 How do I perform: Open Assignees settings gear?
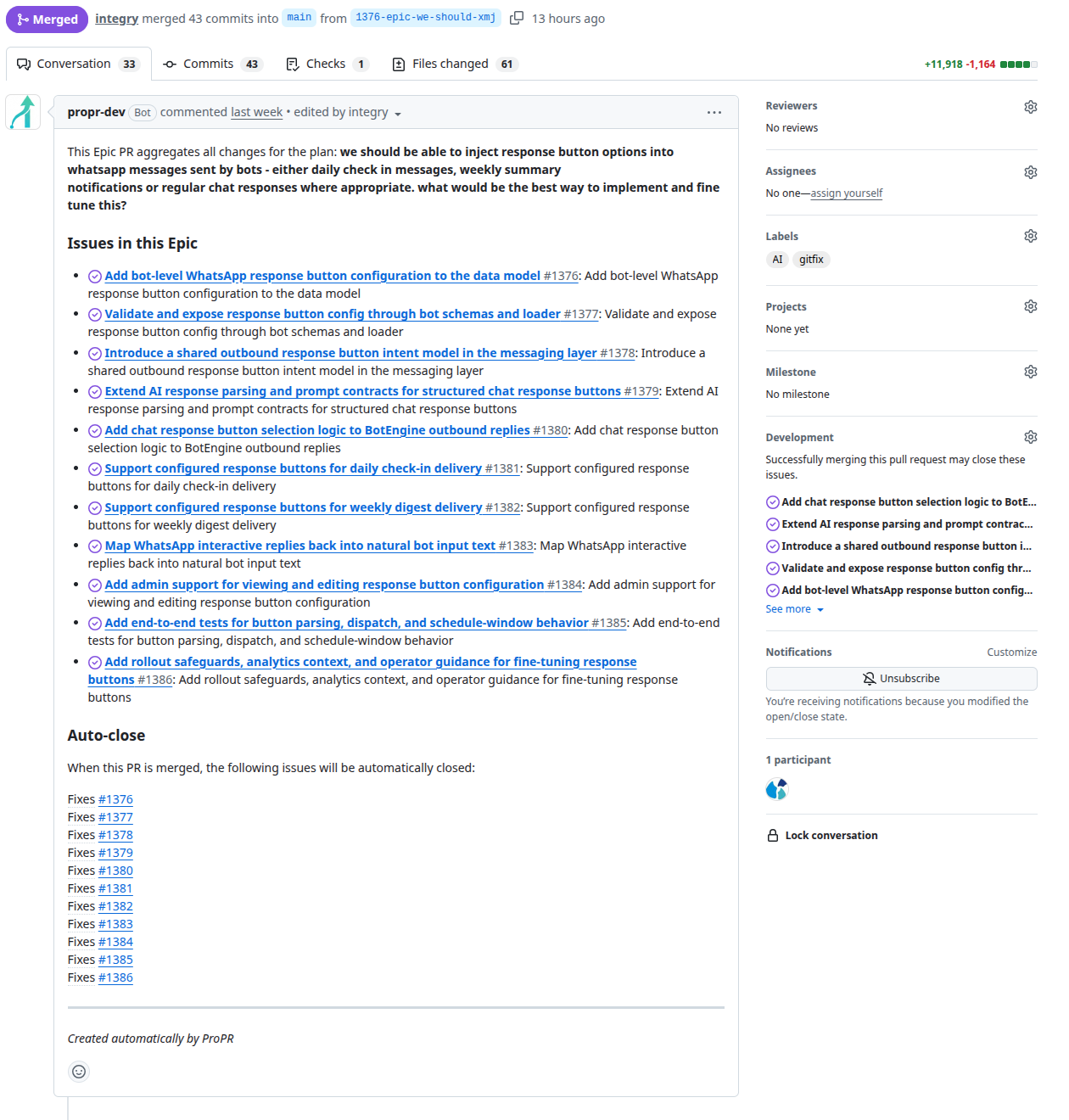click(x=1030, y=172)
